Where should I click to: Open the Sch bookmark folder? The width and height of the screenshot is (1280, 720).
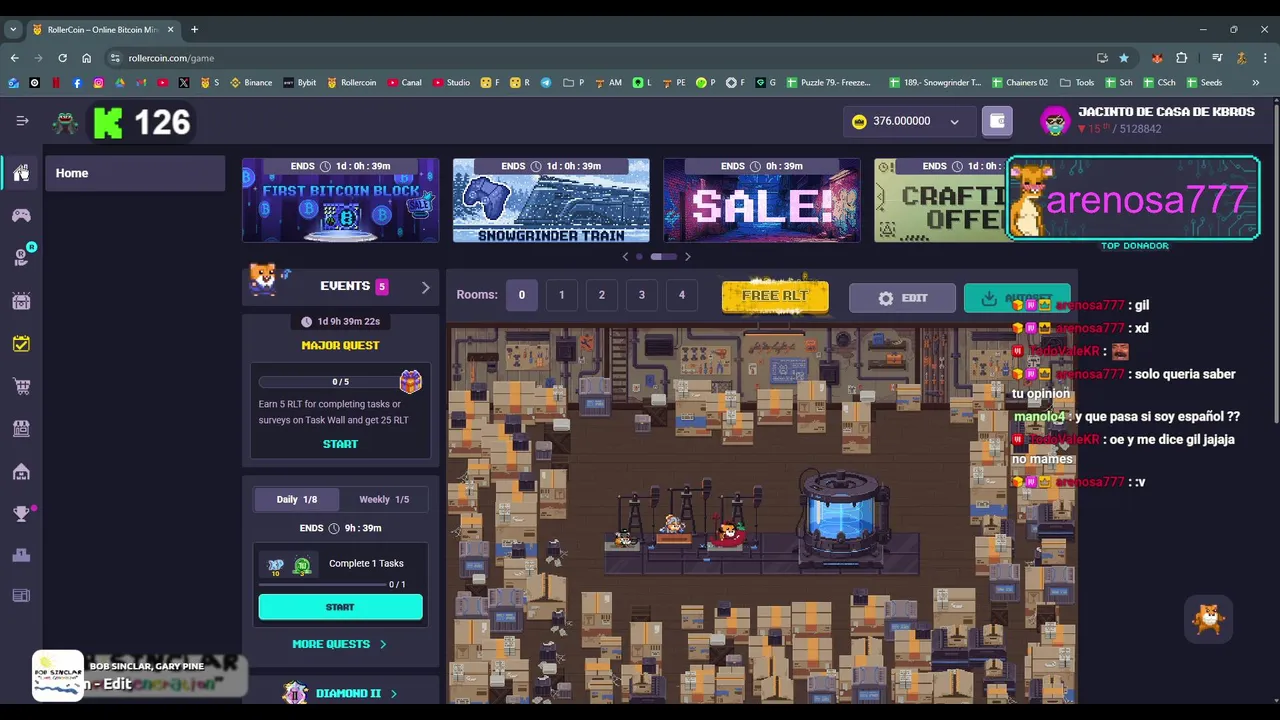click(1118, 82)
